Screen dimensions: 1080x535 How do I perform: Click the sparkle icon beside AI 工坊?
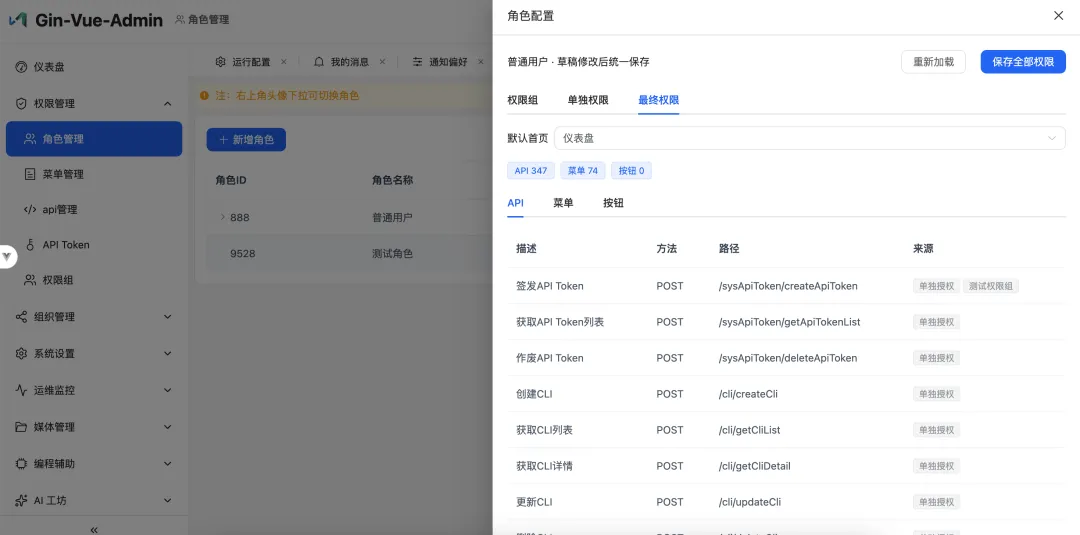21,501
